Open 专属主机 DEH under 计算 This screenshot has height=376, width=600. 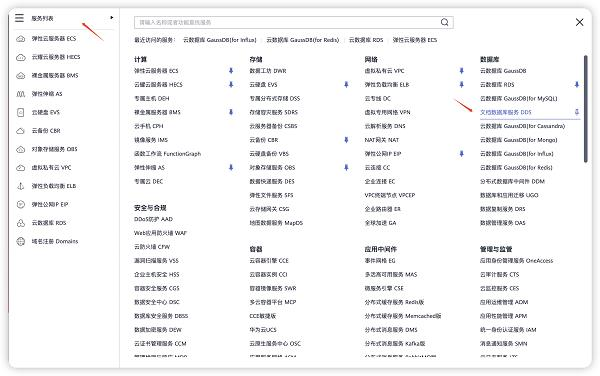pos(152,98)
